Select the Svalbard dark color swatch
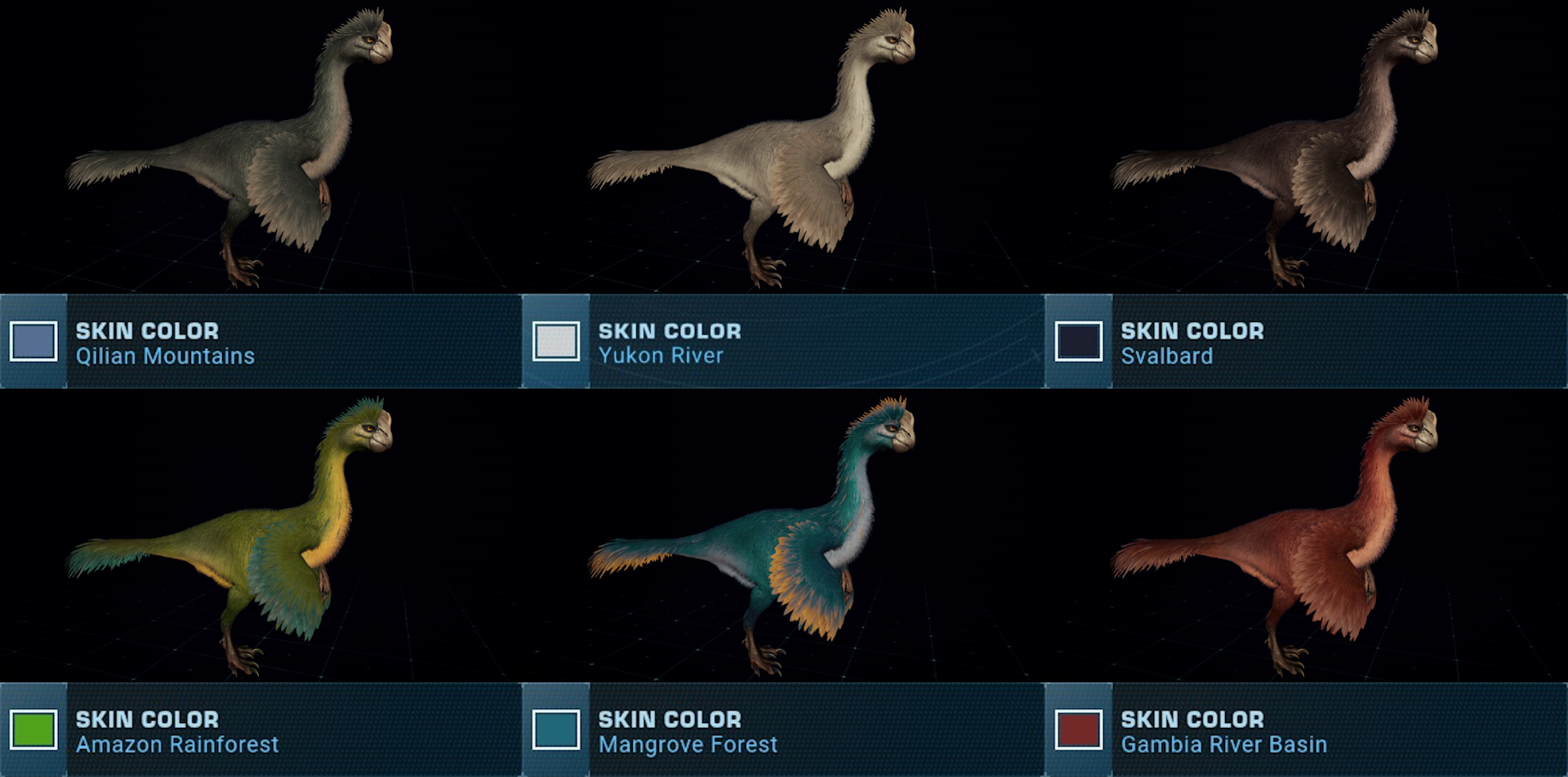The image size is (1568, 777). pyautogui.click(x=1079, y=342)
